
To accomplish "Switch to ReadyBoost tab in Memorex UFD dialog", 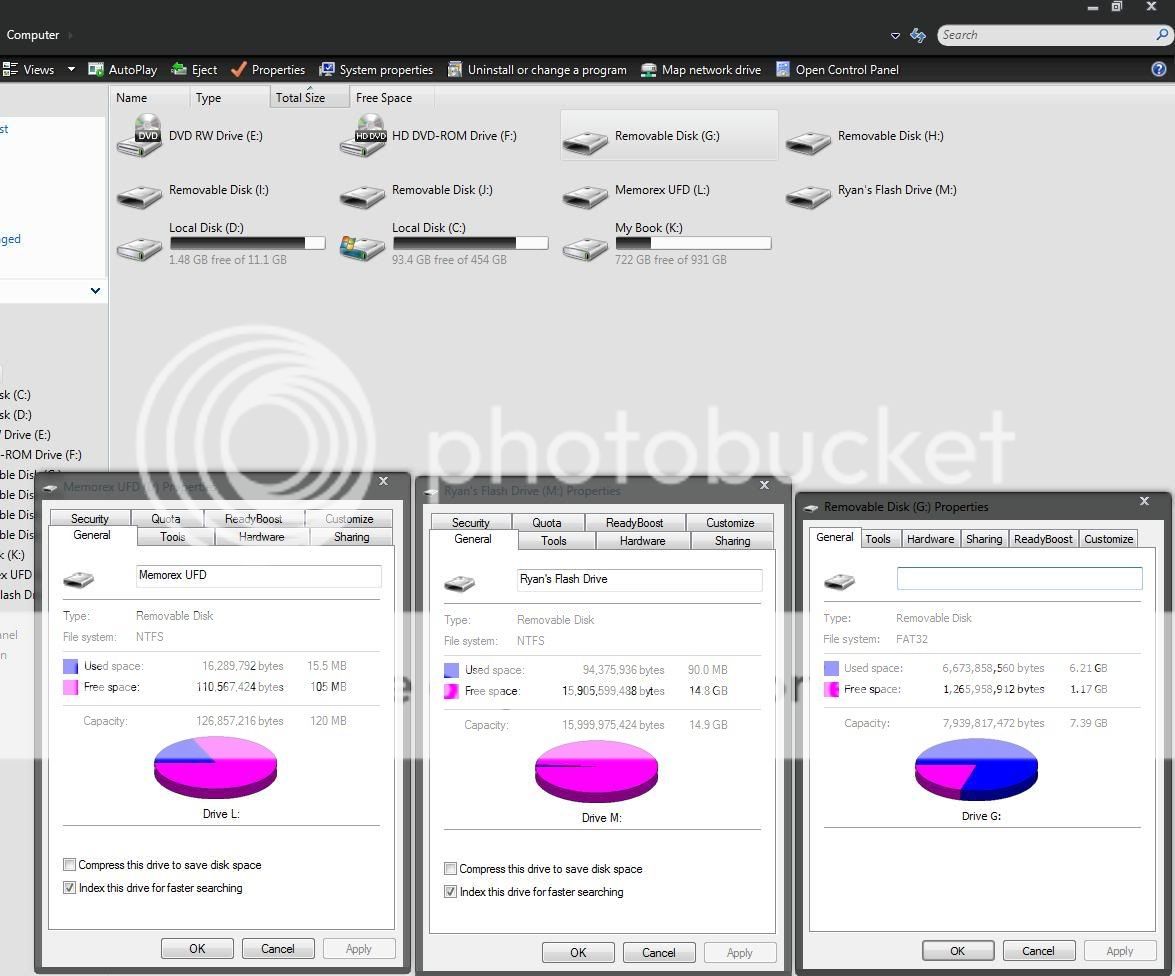I will pyautogui.click(x=253, y=518).
